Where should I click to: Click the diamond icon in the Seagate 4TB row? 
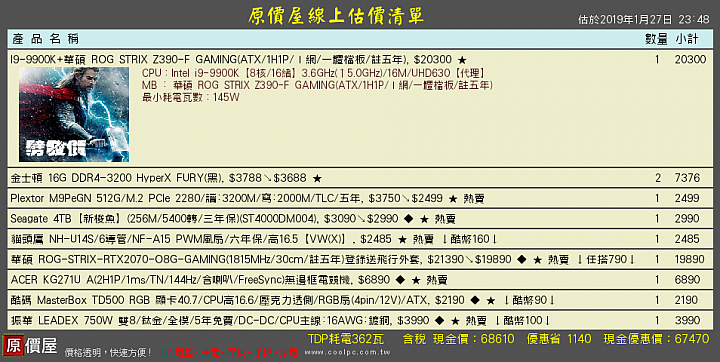(x=408, y=219)
